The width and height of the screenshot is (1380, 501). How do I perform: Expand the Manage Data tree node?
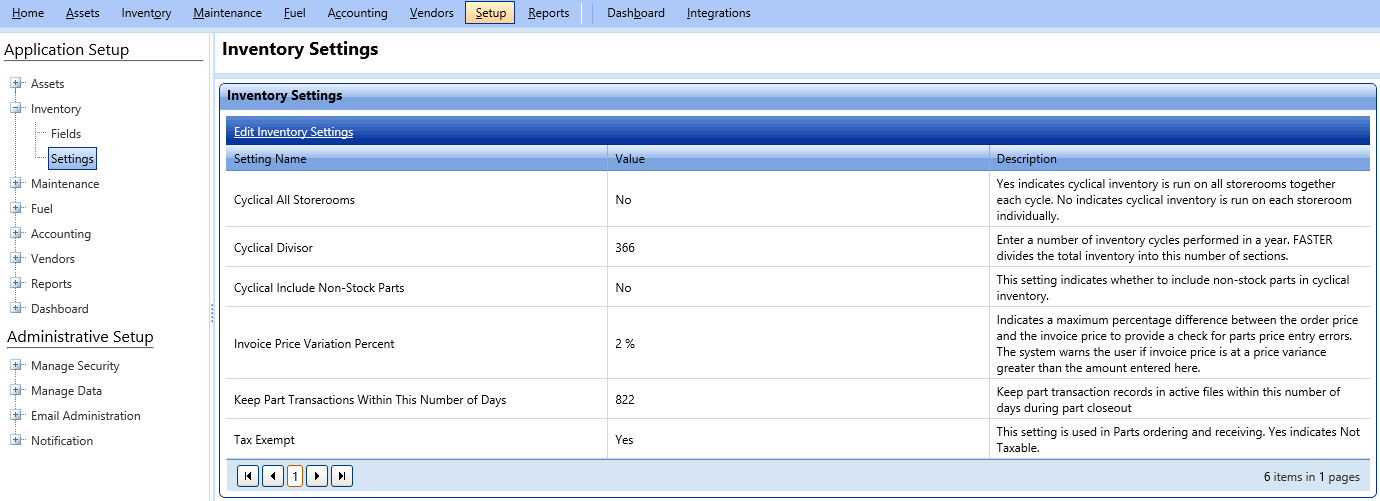click(16, 391)
